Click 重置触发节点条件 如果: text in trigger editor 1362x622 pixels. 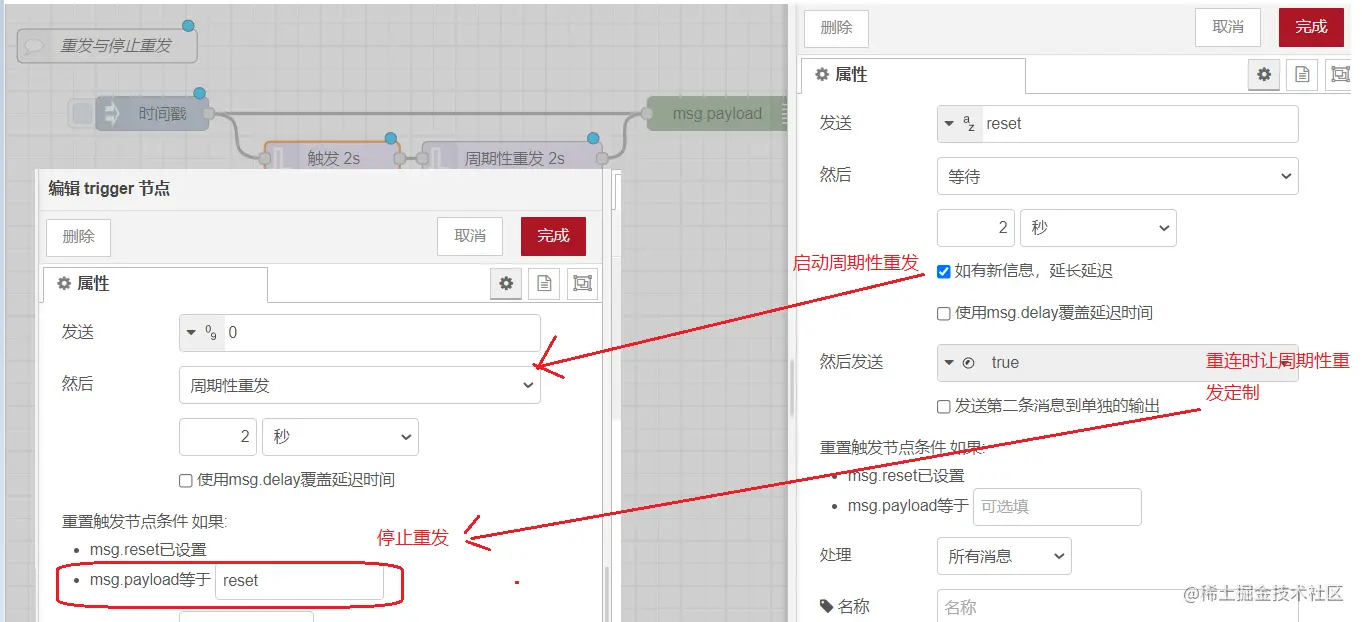(x=145, y=522)
